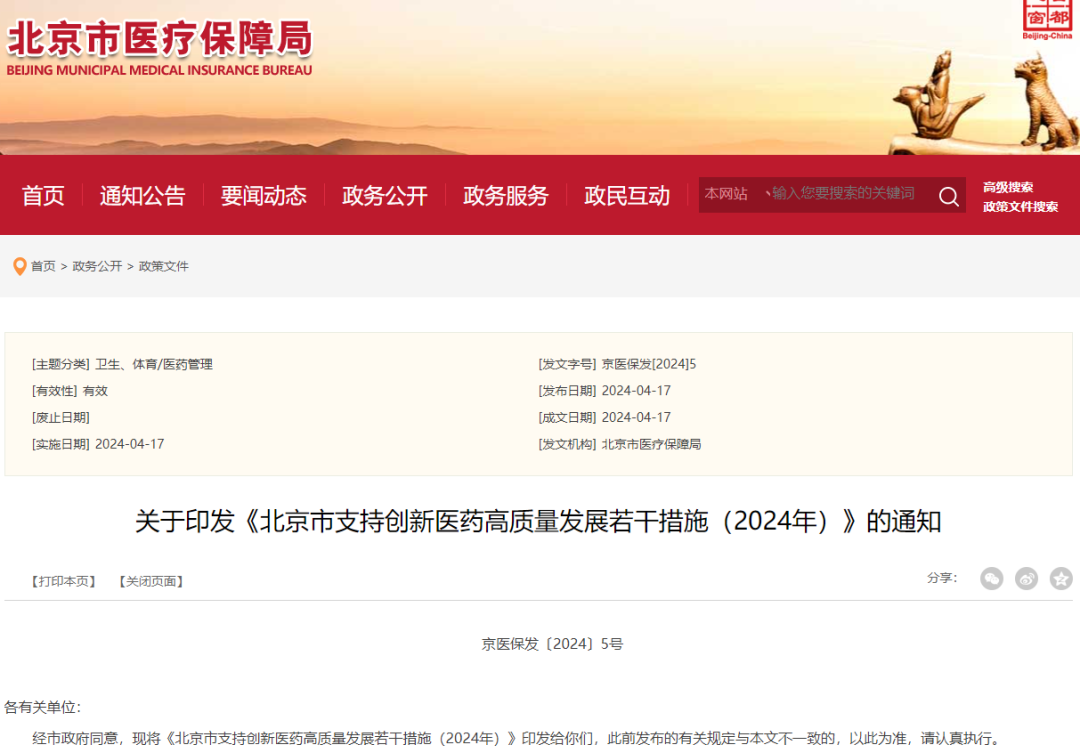This screenshot has height=753, width=1080.
Task: Click the 分享 label
Action: click(942, 577)
